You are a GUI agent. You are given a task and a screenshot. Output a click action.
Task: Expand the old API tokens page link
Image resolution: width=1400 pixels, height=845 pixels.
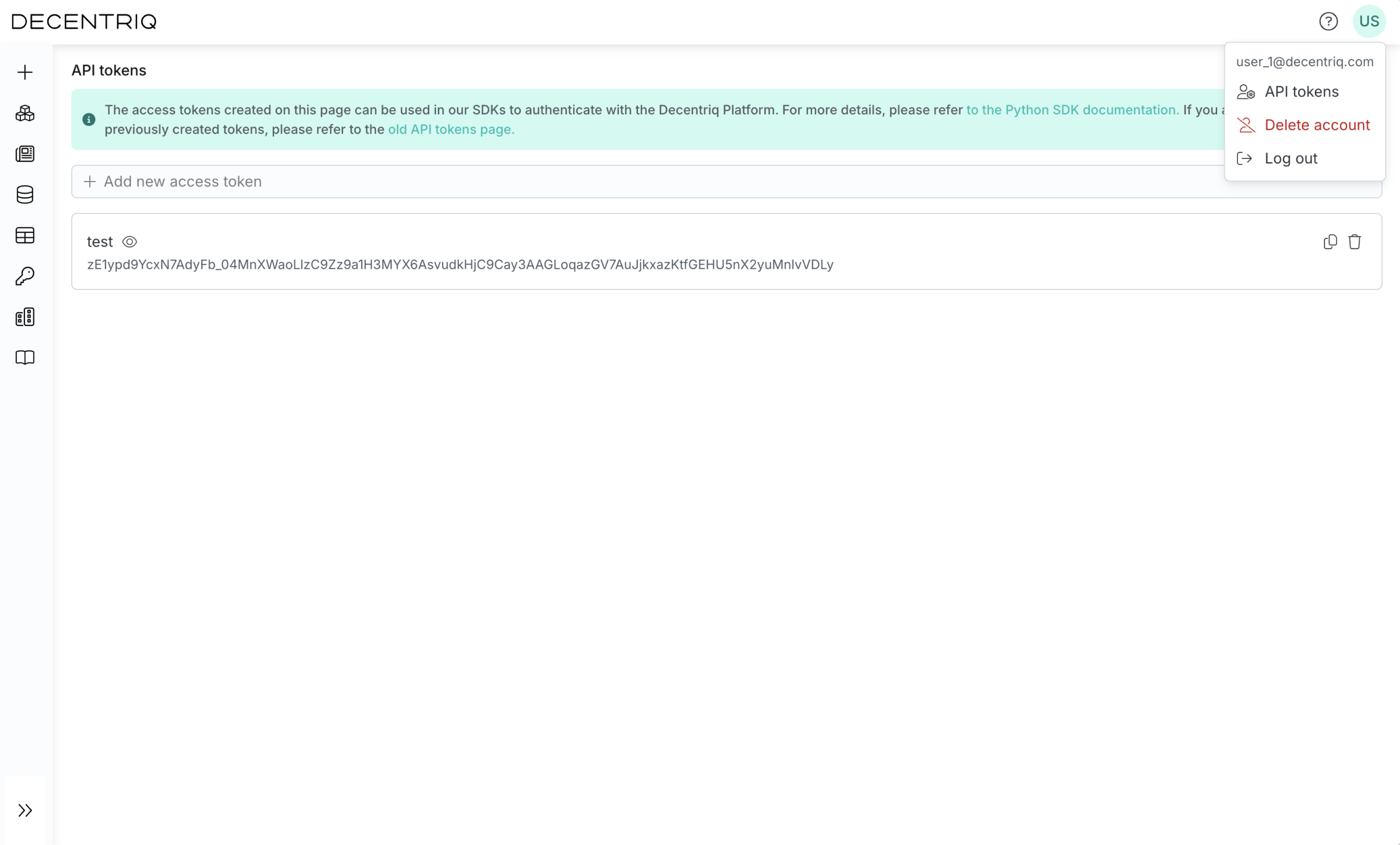pos(451,128)
